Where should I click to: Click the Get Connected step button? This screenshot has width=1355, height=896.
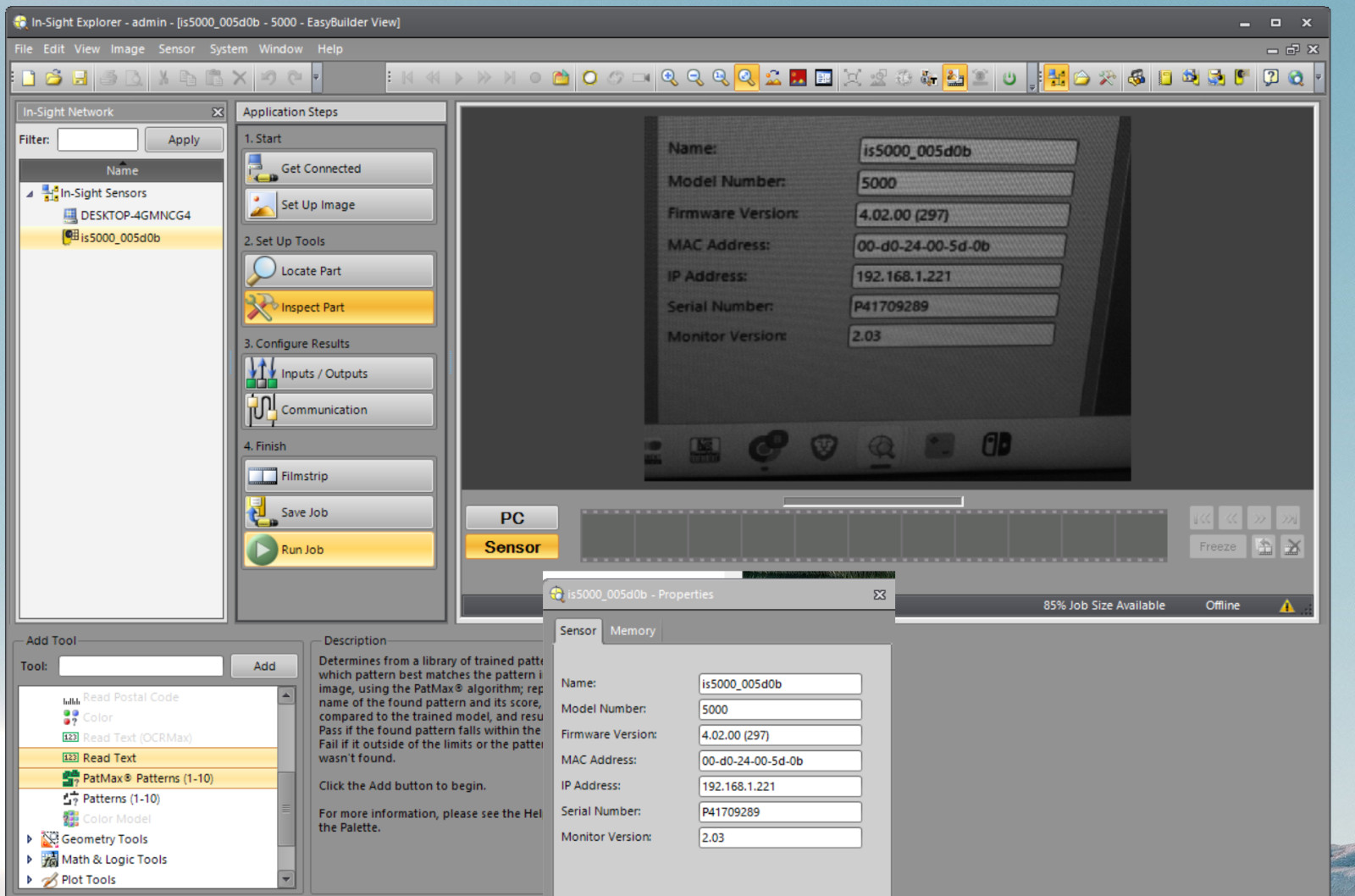point(339,169)
